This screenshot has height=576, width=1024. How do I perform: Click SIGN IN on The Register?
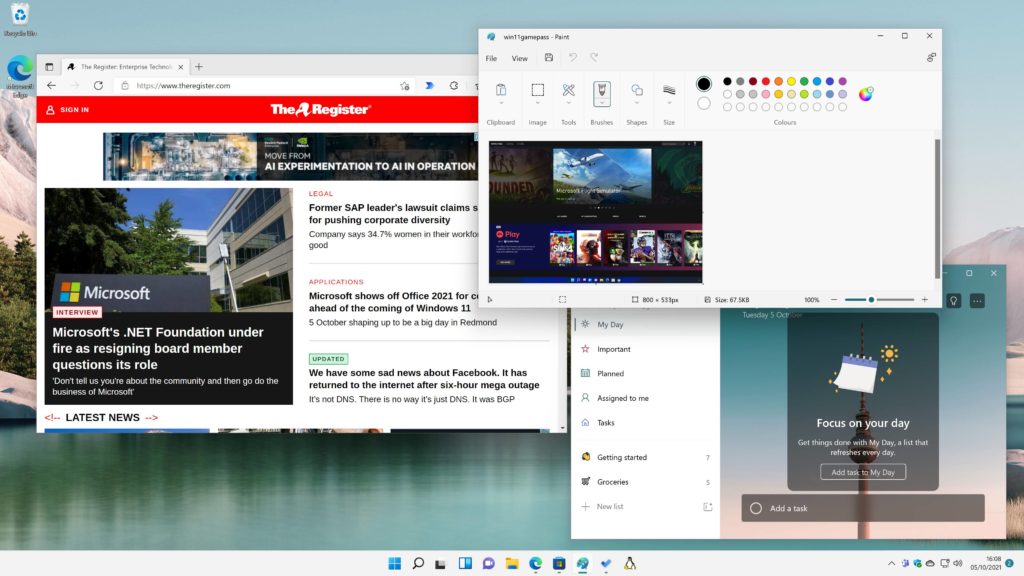[67, 110]
